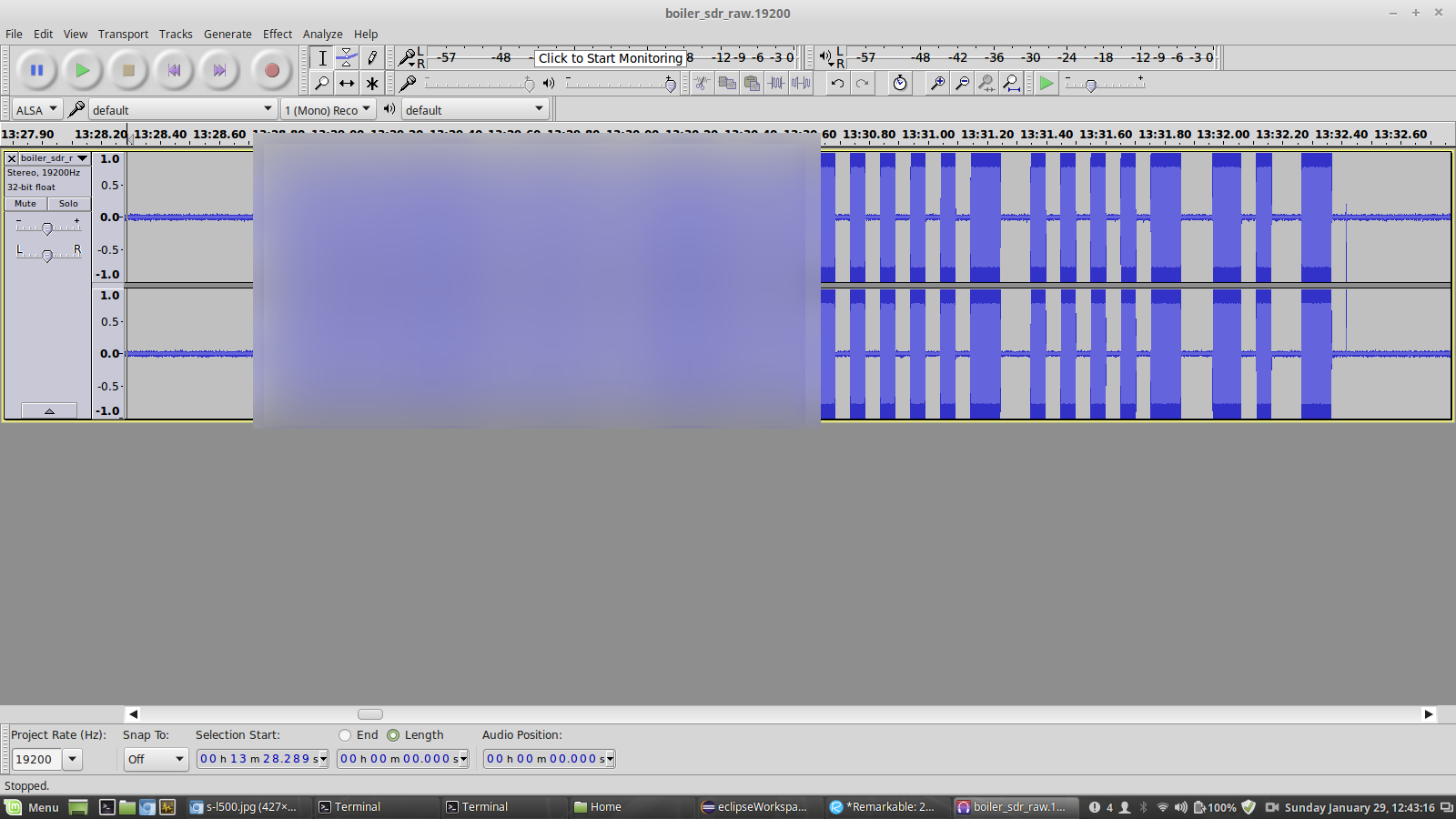Image resolution: width=1456 pixels, height=819 pixels.
Task: Select the End radio button
Action: 345,735
